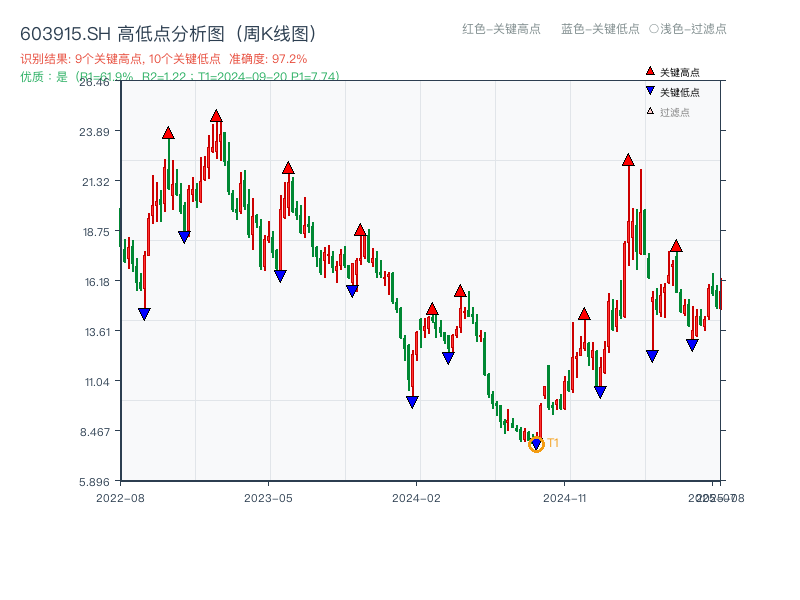The width and height of the screenshot is (800, 600).
Task: Click the red triangle marker near the 2024-02 area
Action: [x=433, y=309]
